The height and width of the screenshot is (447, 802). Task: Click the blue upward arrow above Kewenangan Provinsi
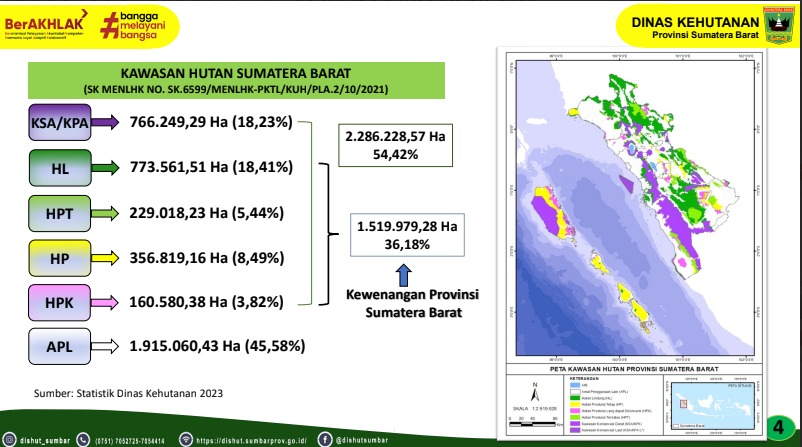point(400,274)
